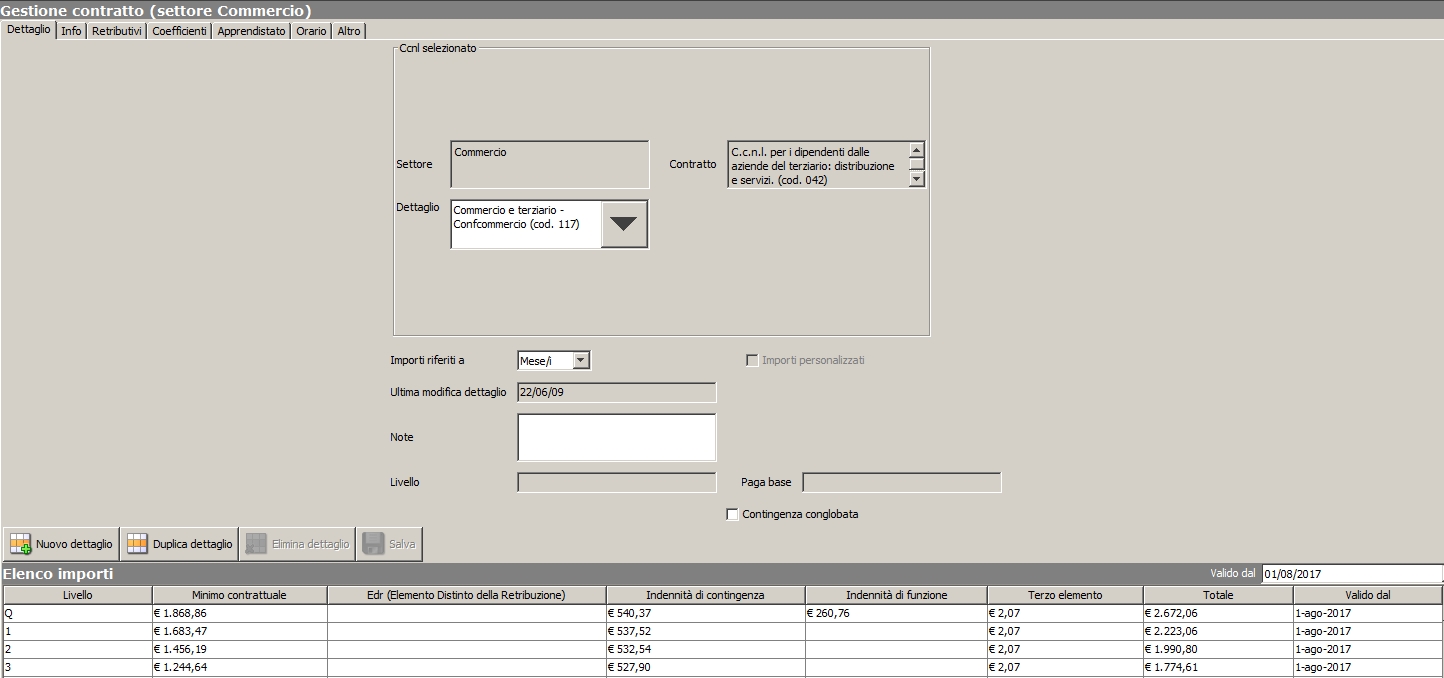Click the Elimina dettaglio icon
The image size is (1444, 678).
256,544
